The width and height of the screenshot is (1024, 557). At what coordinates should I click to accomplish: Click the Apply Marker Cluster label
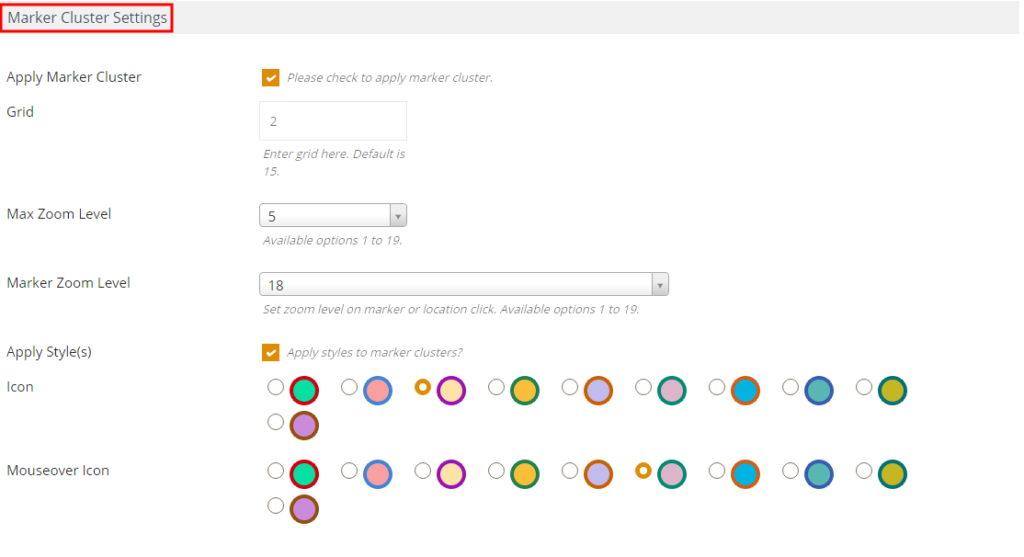pos(74,77)
